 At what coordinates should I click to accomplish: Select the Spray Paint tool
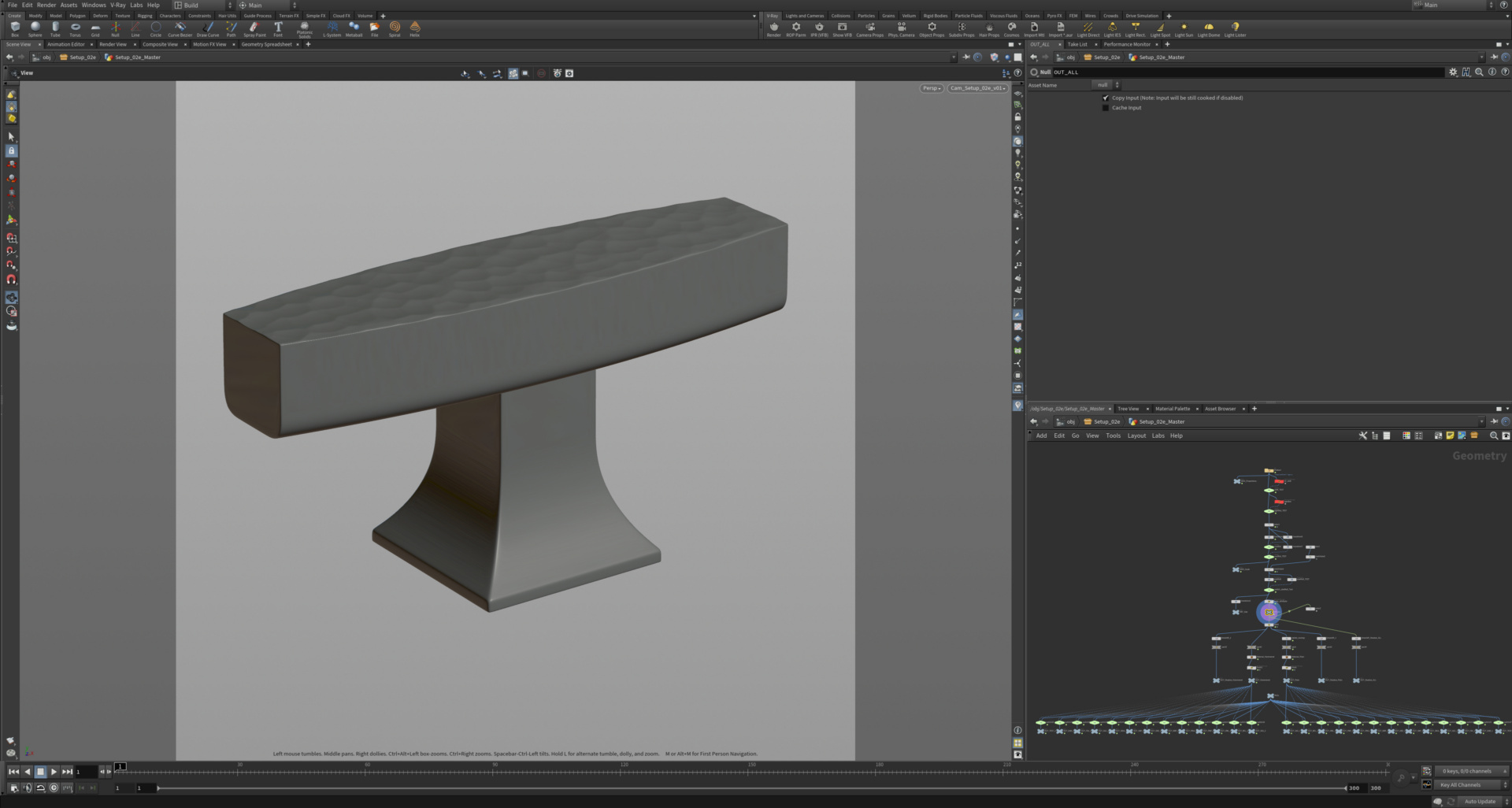coord(254,29)
